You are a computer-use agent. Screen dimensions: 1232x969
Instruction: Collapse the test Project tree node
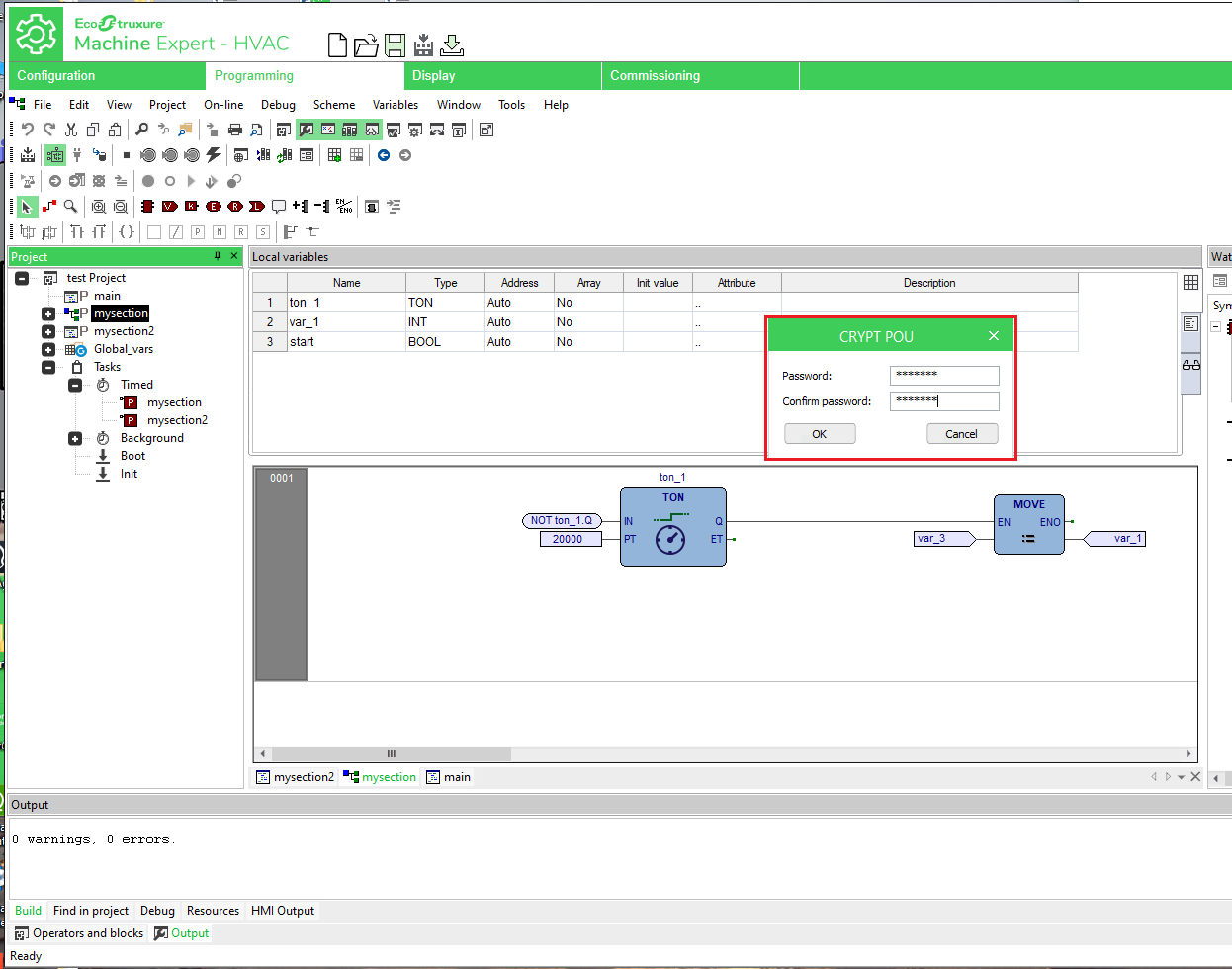point(22,279)
